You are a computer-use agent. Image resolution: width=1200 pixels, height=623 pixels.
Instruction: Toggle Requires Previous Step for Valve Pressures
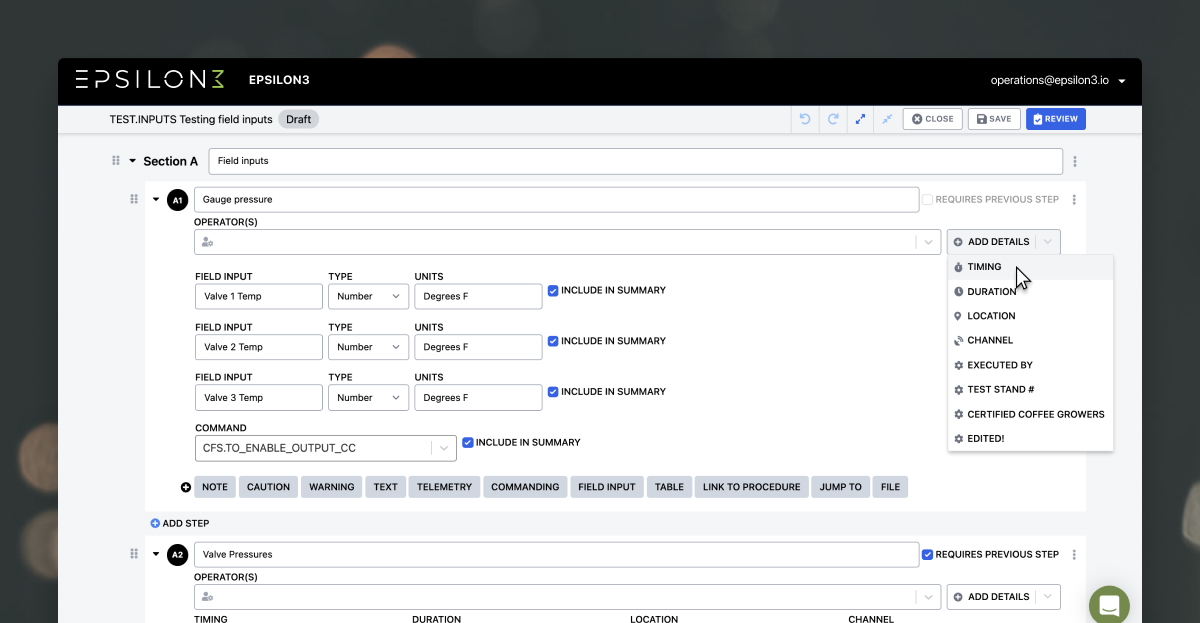(927, 554)
